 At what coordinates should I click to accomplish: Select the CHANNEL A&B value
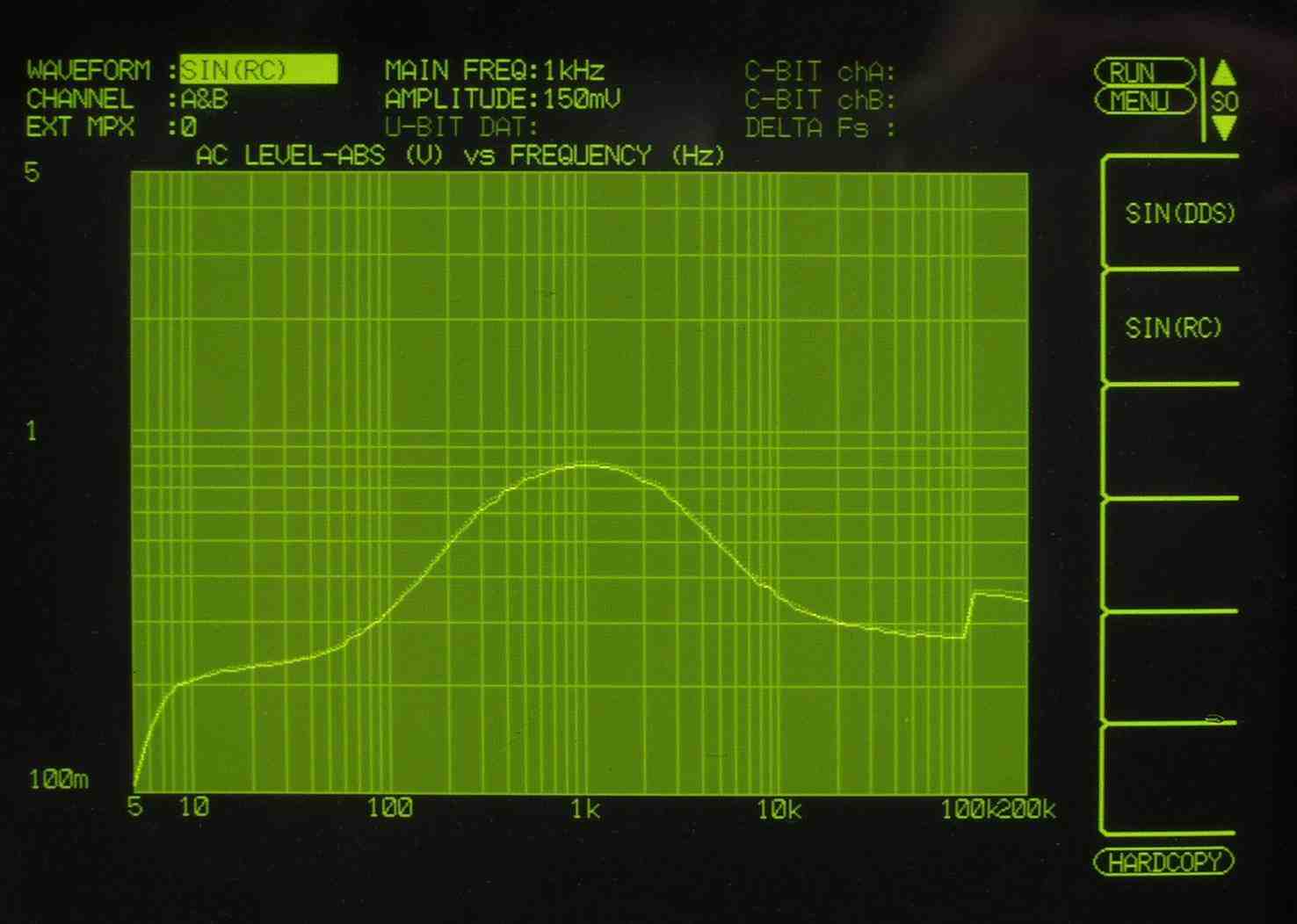click(204, 99)
